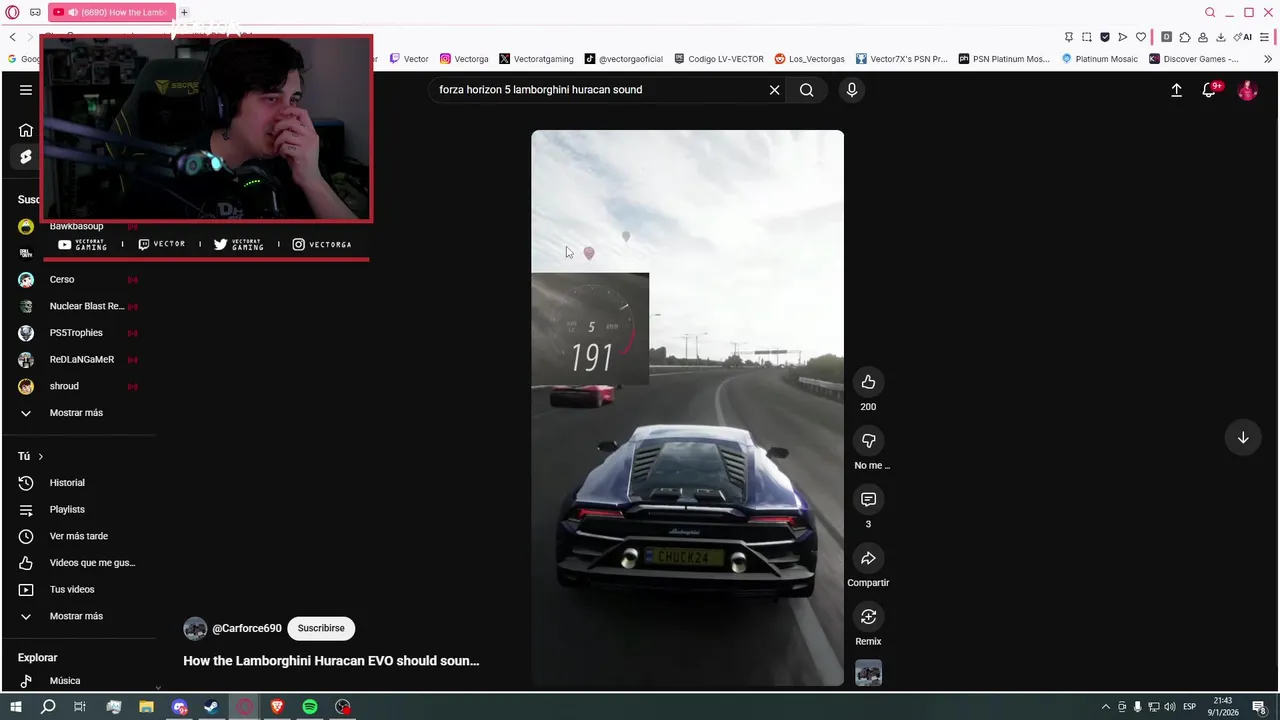Open Playlists in sidebar
This screenshot has width=1280, height=720.
coord(67,510)
